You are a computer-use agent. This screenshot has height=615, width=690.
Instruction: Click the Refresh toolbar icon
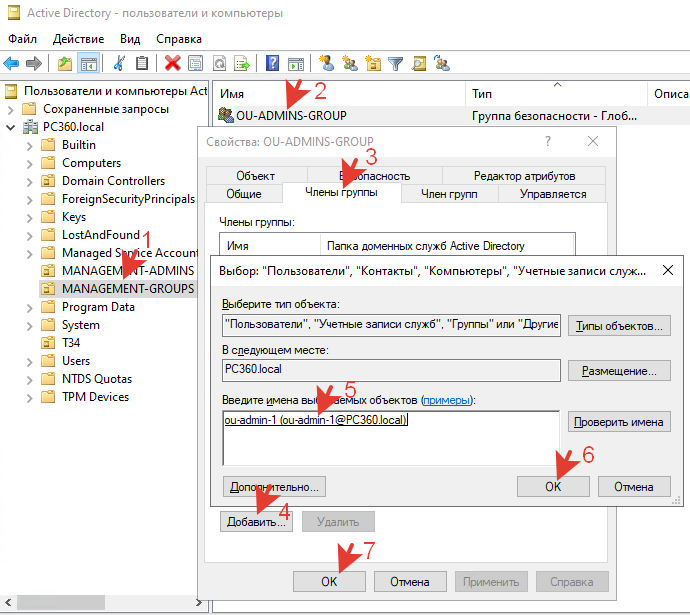coord(218,63)
